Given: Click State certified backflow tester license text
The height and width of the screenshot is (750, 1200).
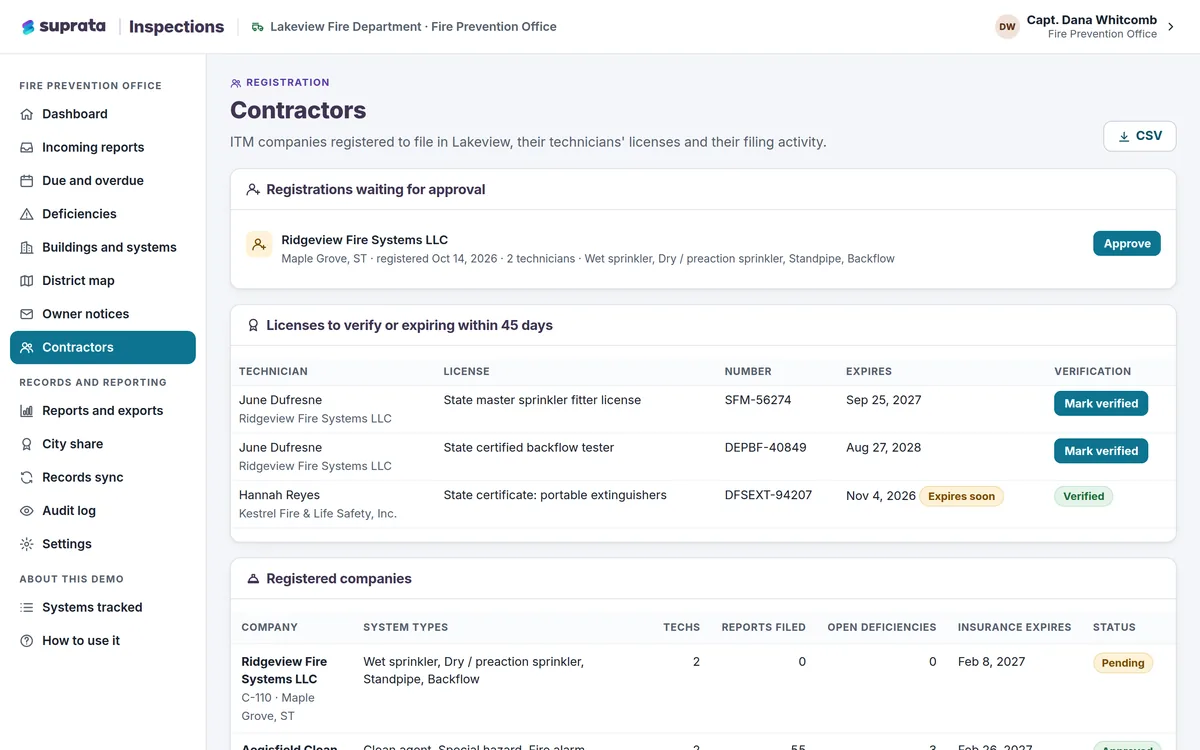Looking at the screenshot, I should click(529, 447).
